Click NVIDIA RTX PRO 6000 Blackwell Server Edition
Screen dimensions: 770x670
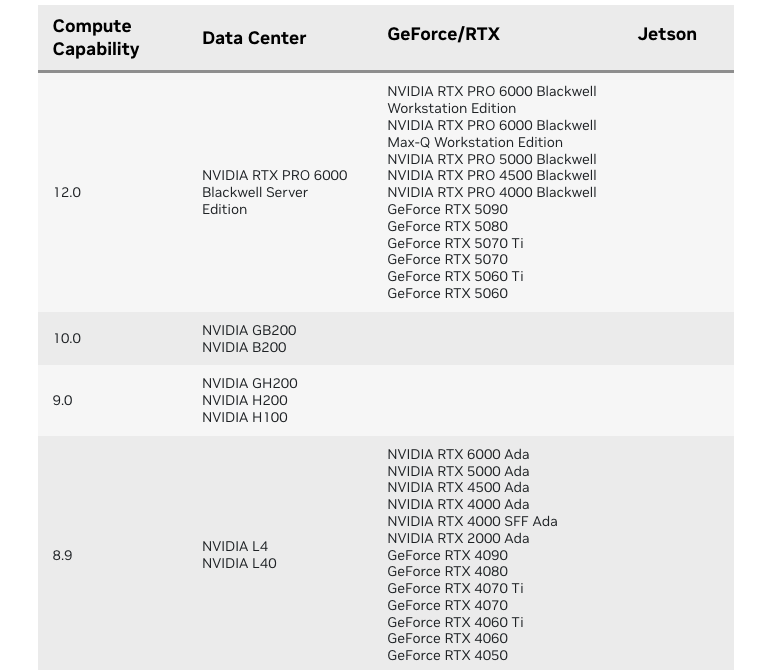click(x=274, y=192)
